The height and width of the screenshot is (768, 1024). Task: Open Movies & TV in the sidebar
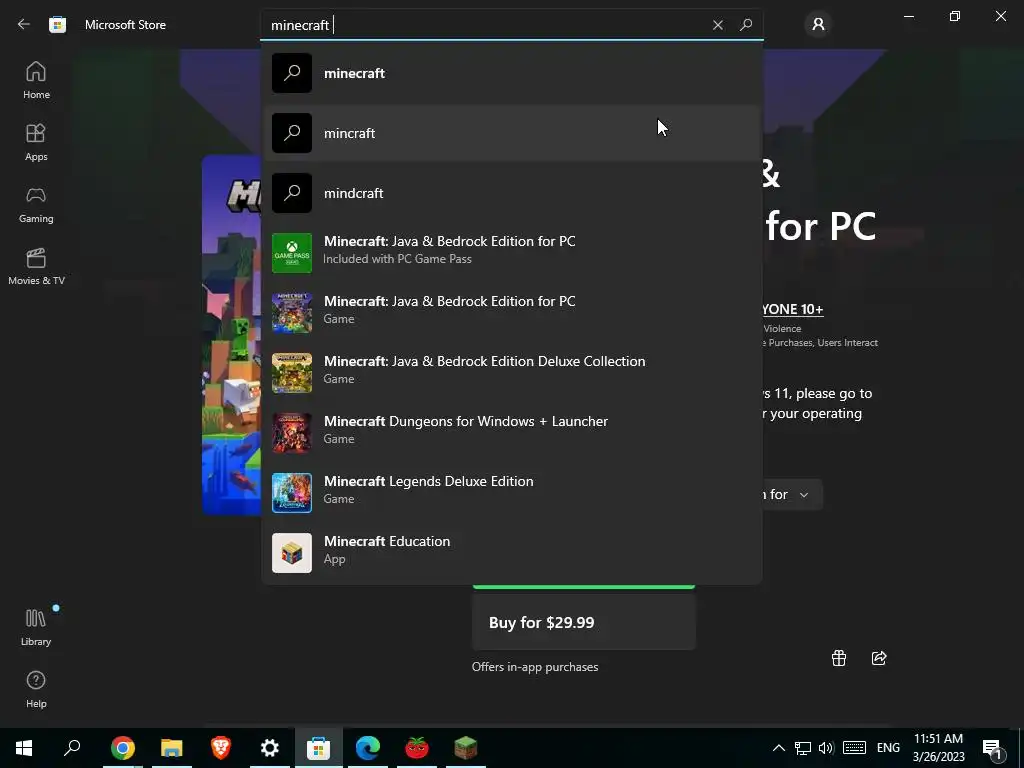click(x=37, y=266)
